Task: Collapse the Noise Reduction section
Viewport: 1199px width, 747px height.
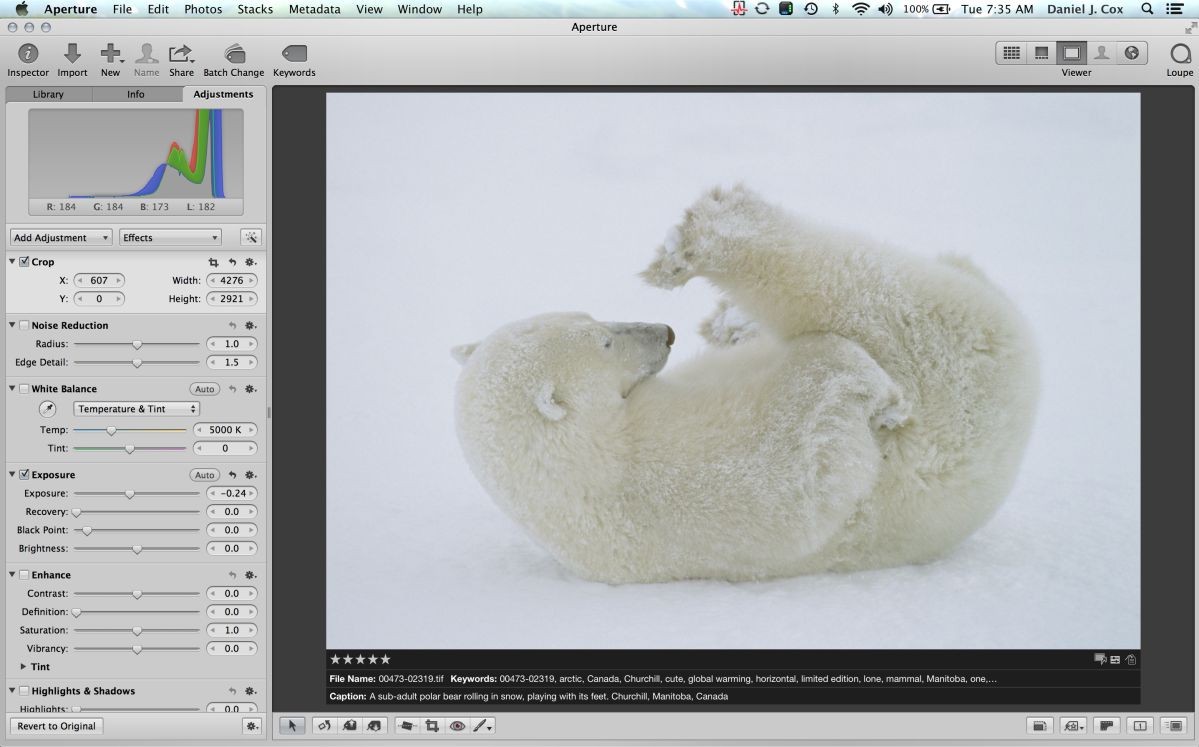Action: pos(12,325)
